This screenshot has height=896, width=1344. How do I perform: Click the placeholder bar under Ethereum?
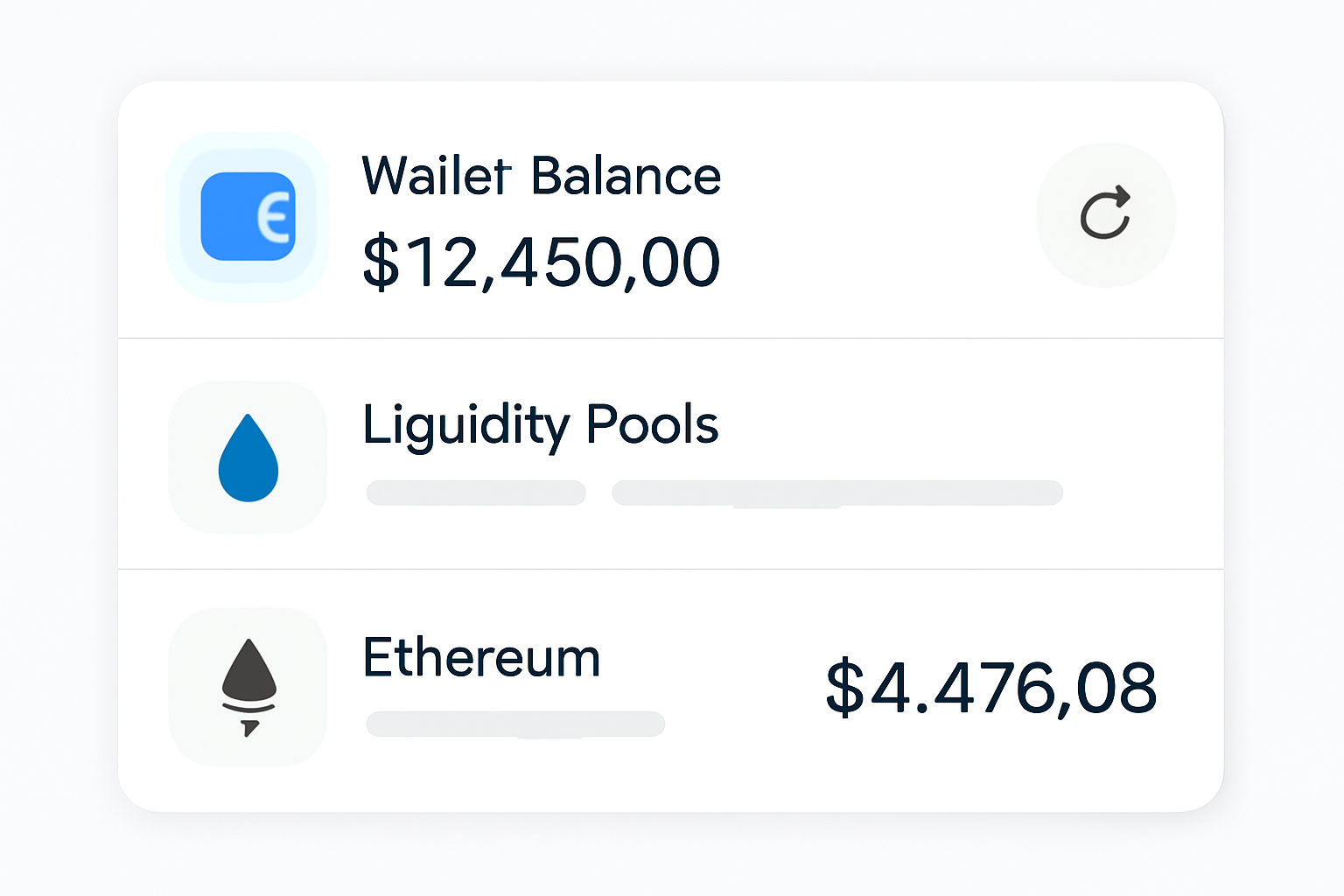(x=514, y=724)
